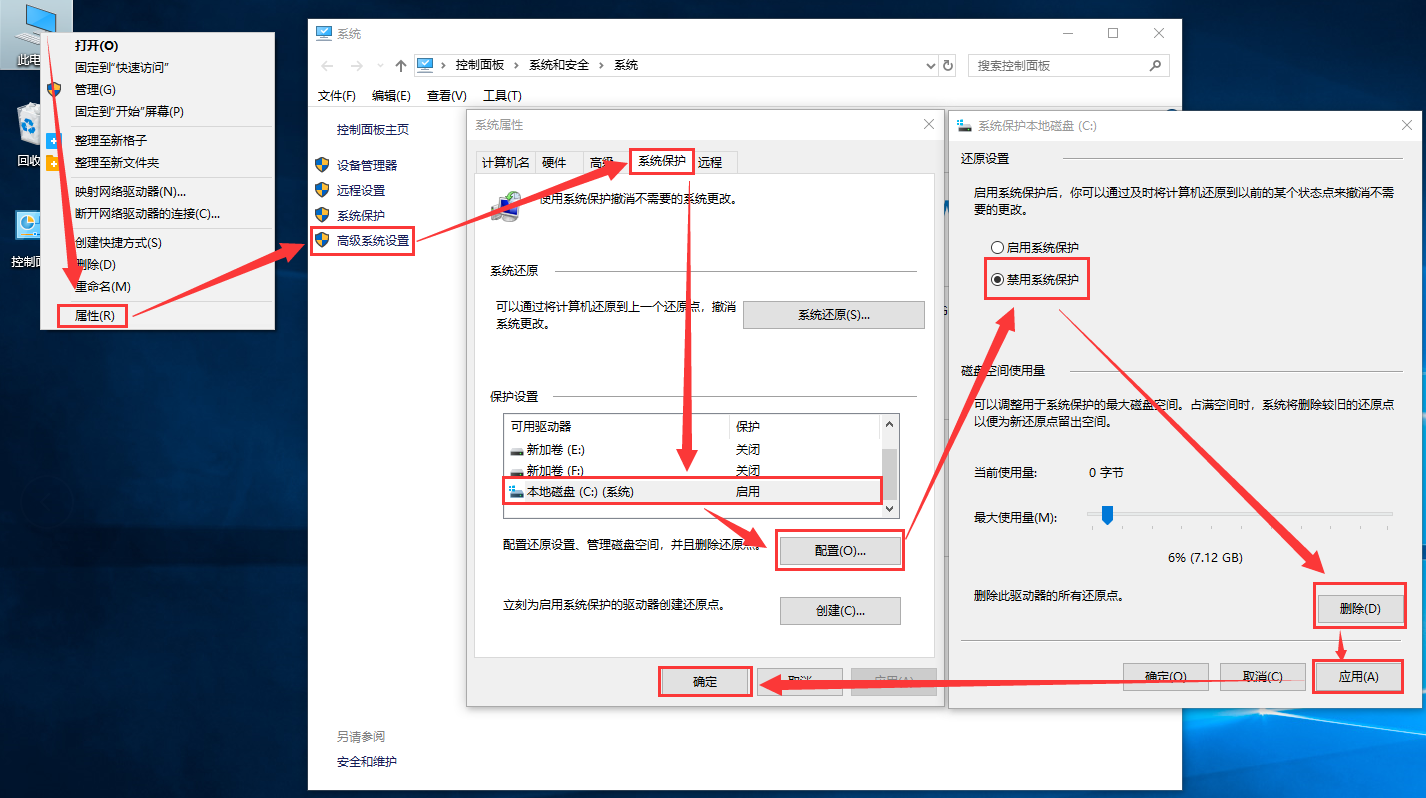Click the Device Manager shield icon
This screenshot has height=798, width=1426.
point(322,165)
